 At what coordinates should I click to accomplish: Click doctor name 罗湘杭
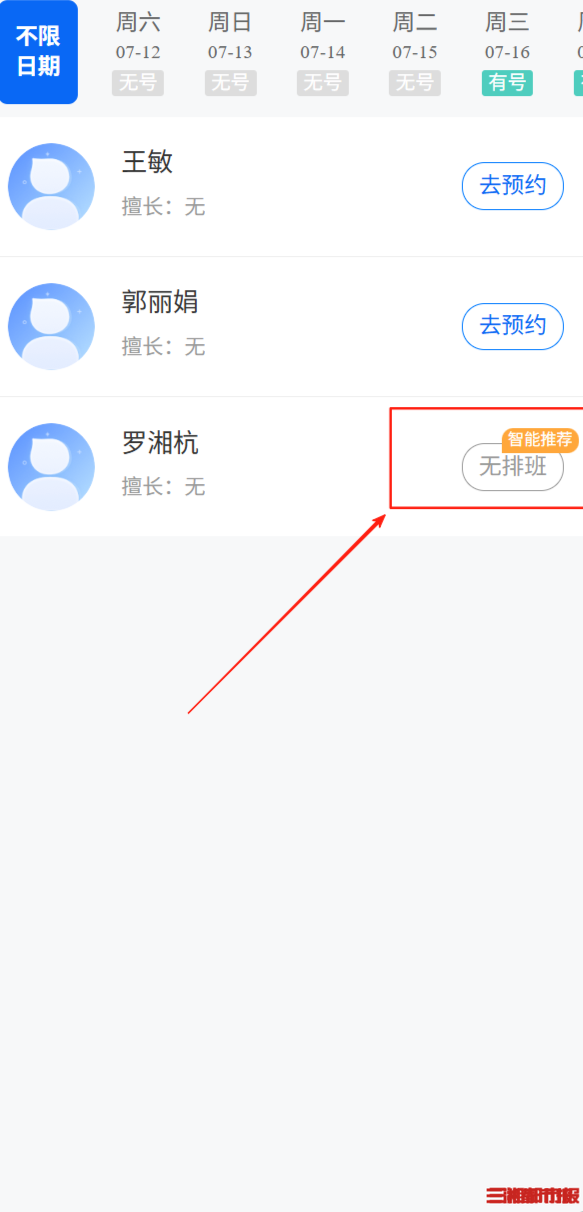click(160, 442)
